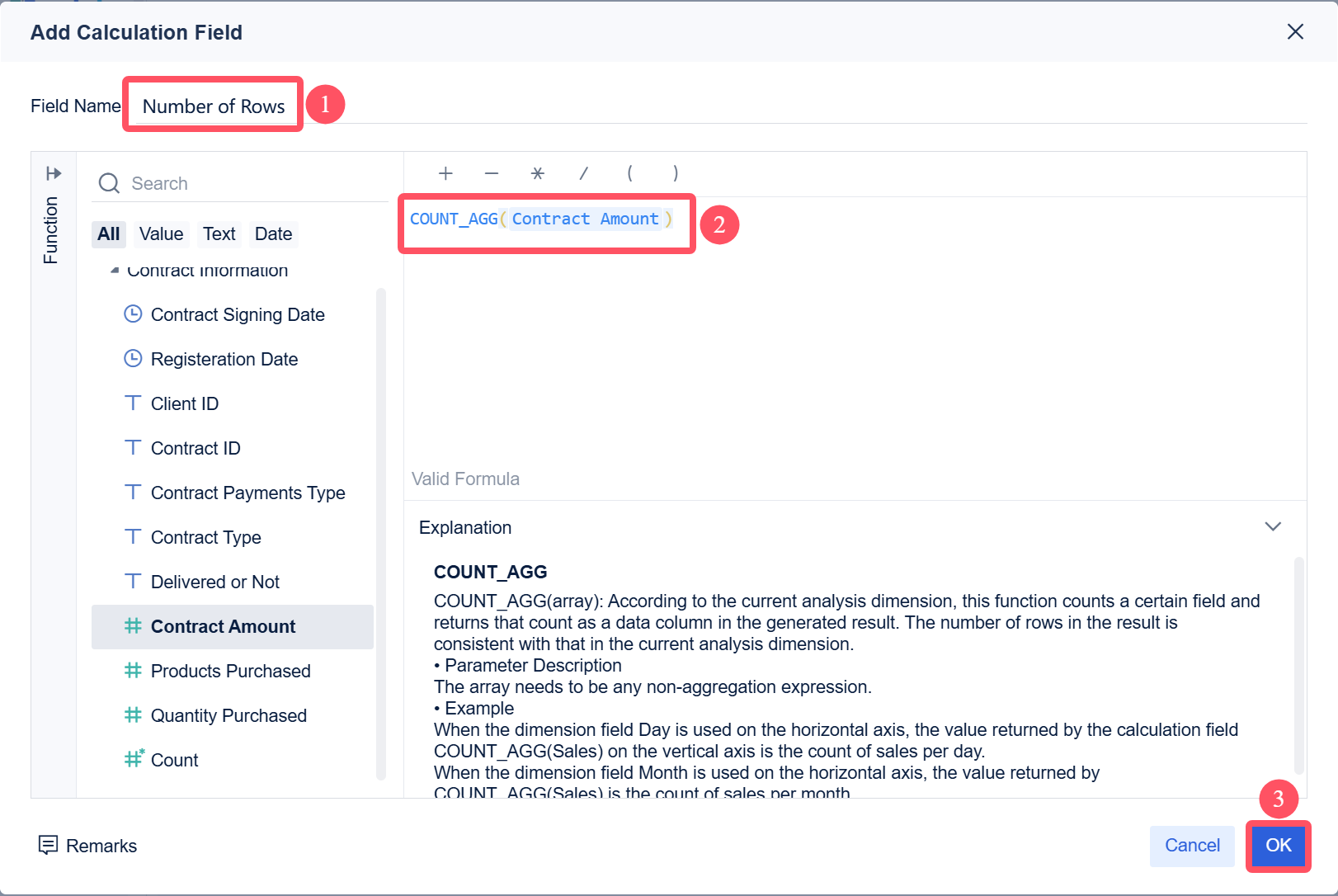Click the explanation panel scrollbar
The width and height of the screenshot is (1338, 896).
[x=1299, y=665]
